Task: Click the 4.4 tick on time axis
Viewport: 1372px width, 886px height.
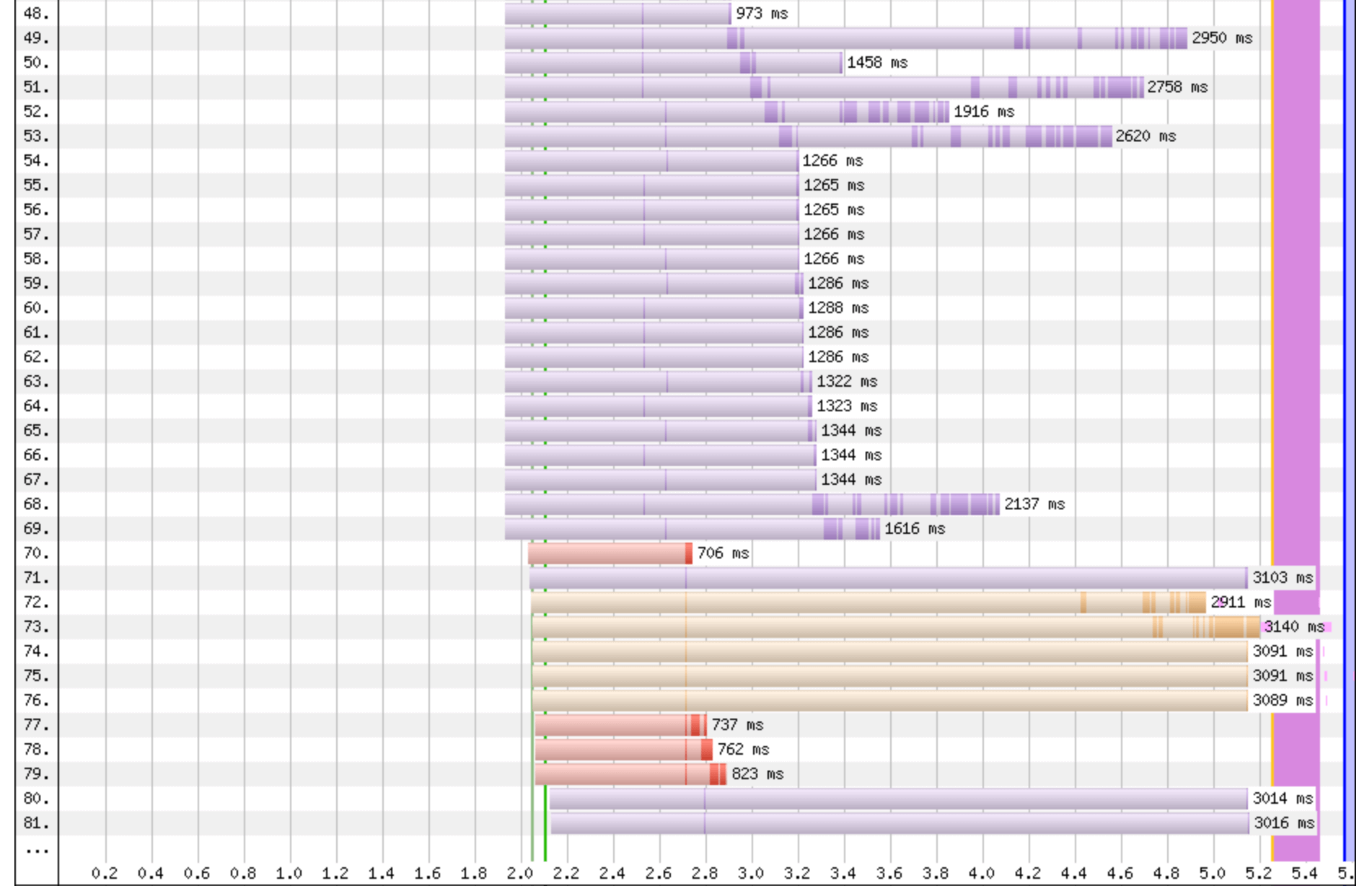Action: (1074, 874)
